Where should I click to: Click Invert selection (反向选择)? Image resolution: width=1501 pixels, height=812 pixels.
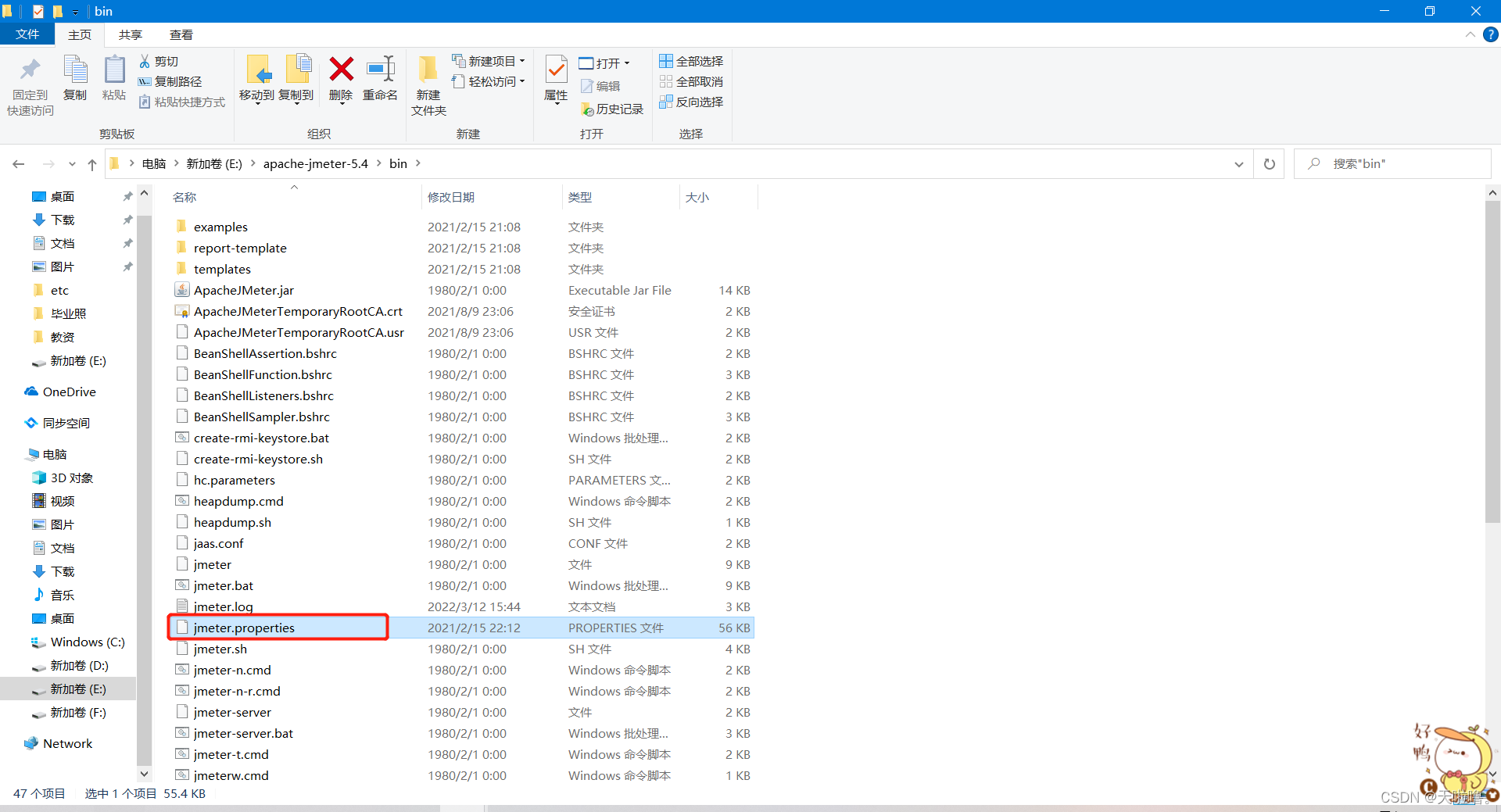[691, 102]
